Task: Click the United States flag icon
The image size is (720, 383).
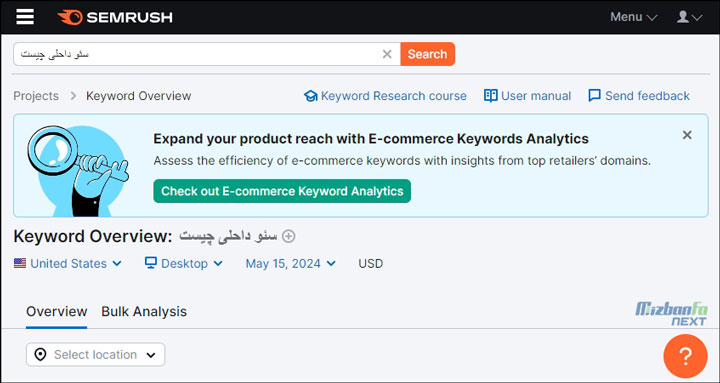Action: pos(20,264)
